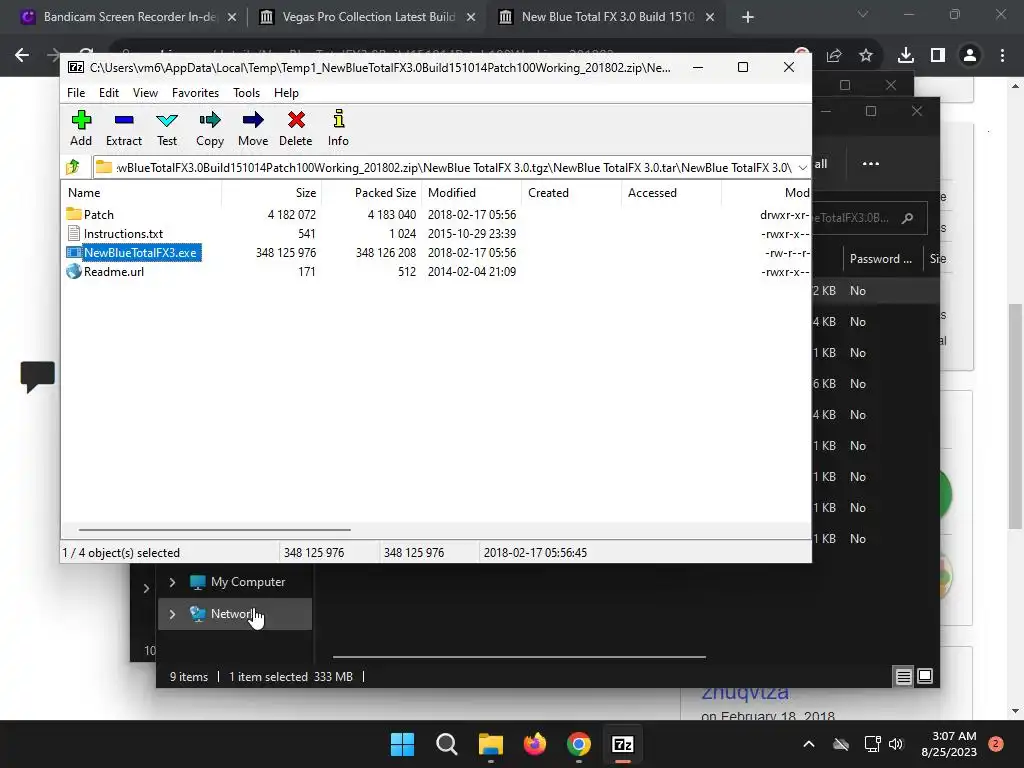Sort by the Accessed column header
The height and width of the screenshot is (768, 1024).
pyautogui.click(x=671, y=193)
